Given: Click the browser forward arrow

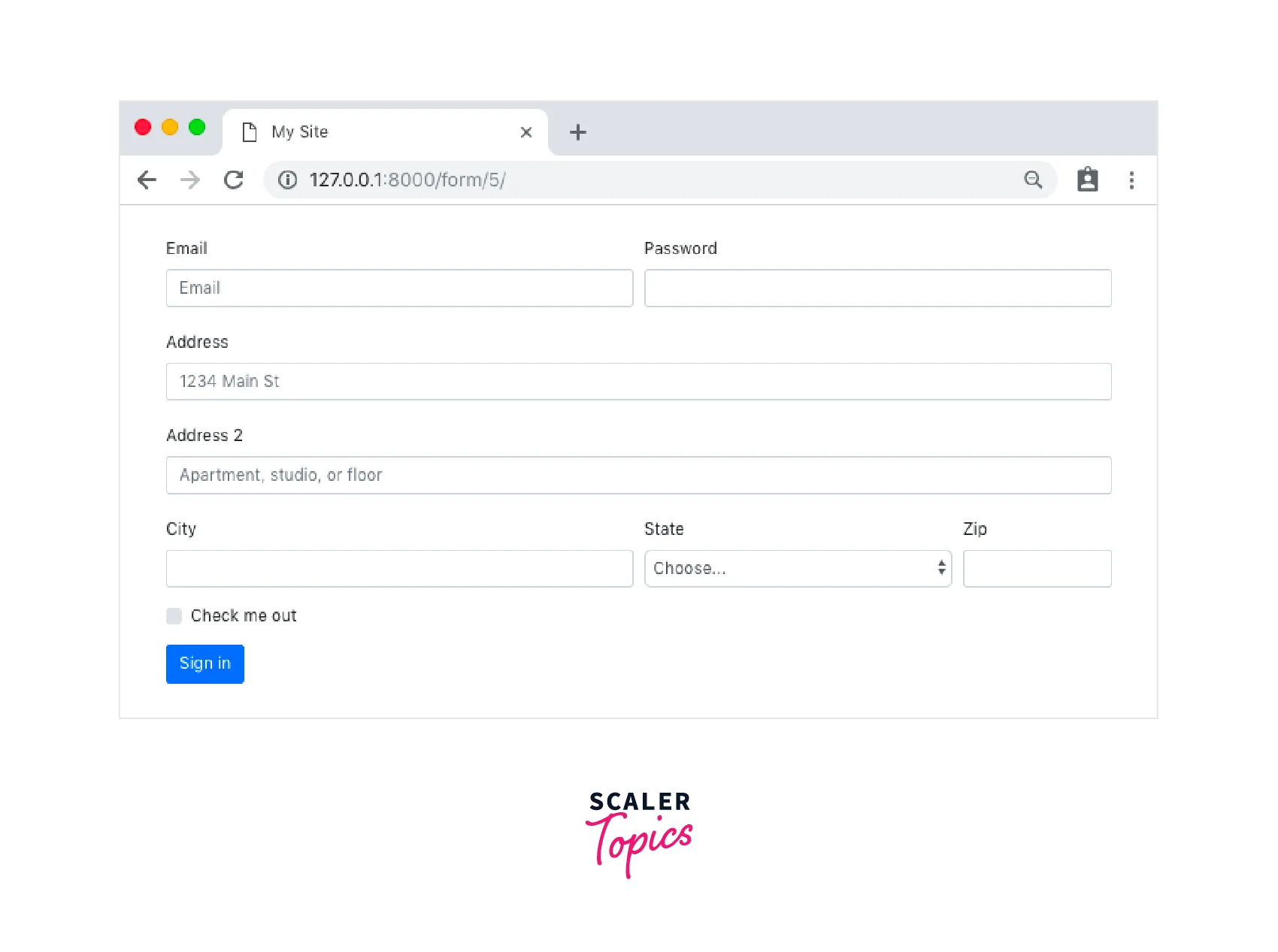Looking at the screenshot, I should pyautogui.click(x=190, y=180).
